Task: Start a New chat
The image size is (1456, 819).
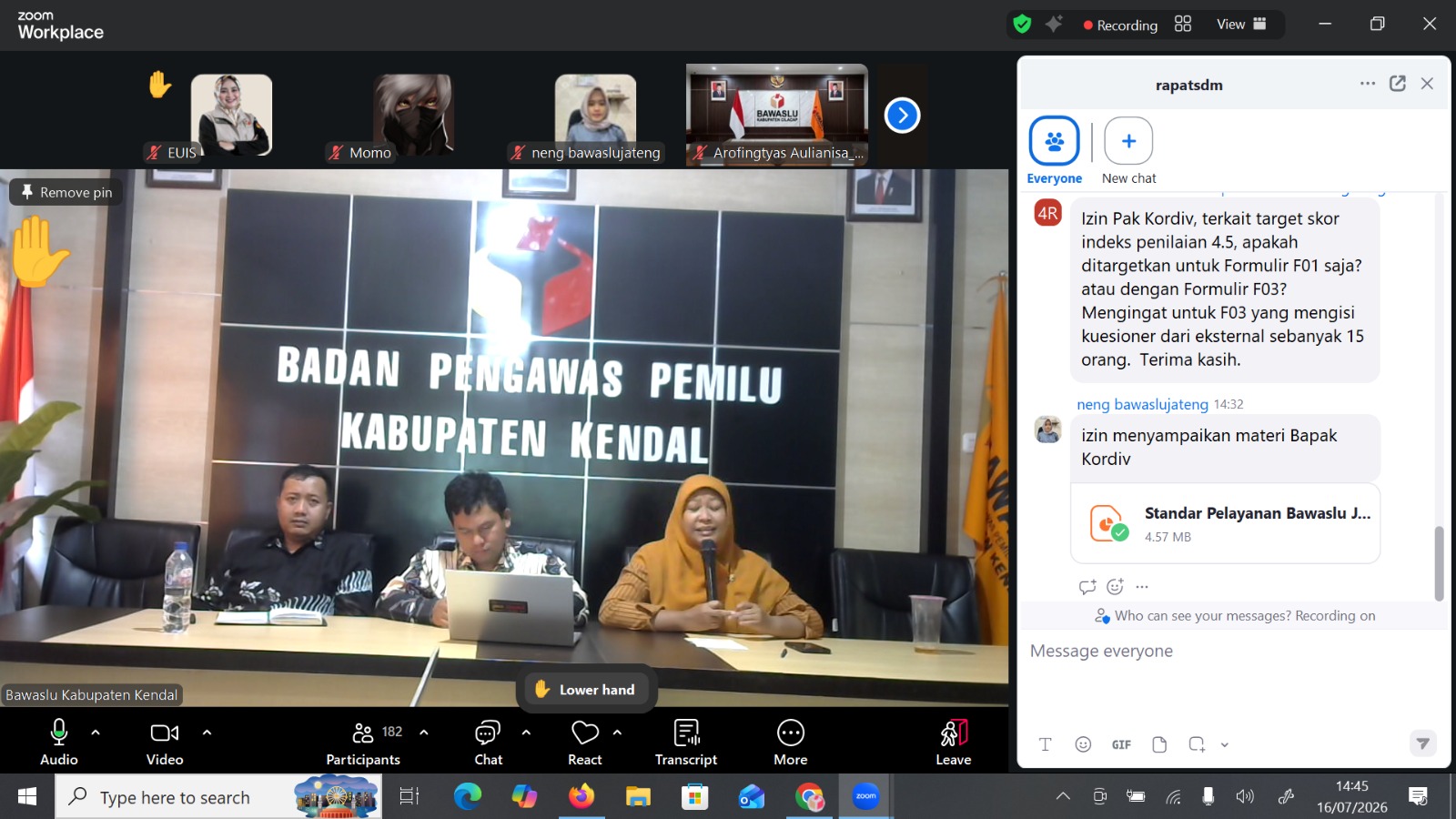Action: pos(1128,151)
